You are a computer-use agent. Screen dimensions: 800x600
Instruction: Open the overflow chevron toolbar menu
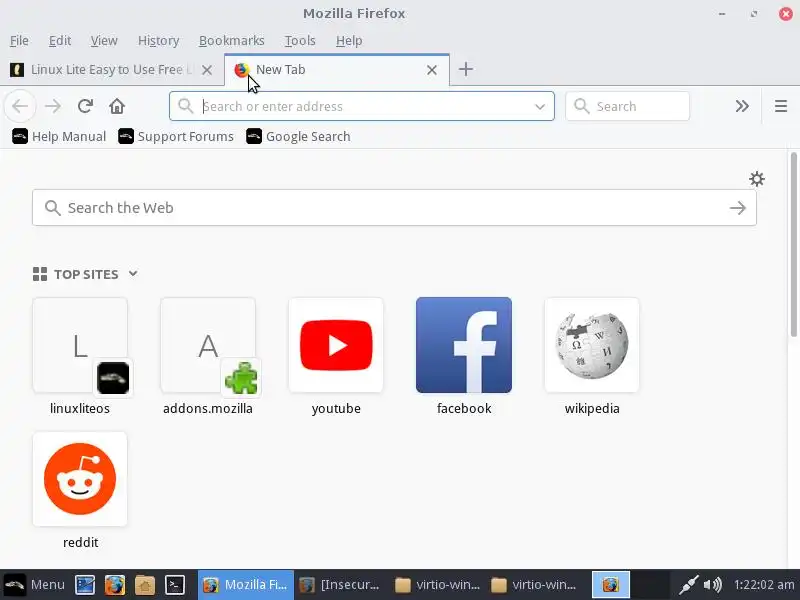[x=742, y=106]
